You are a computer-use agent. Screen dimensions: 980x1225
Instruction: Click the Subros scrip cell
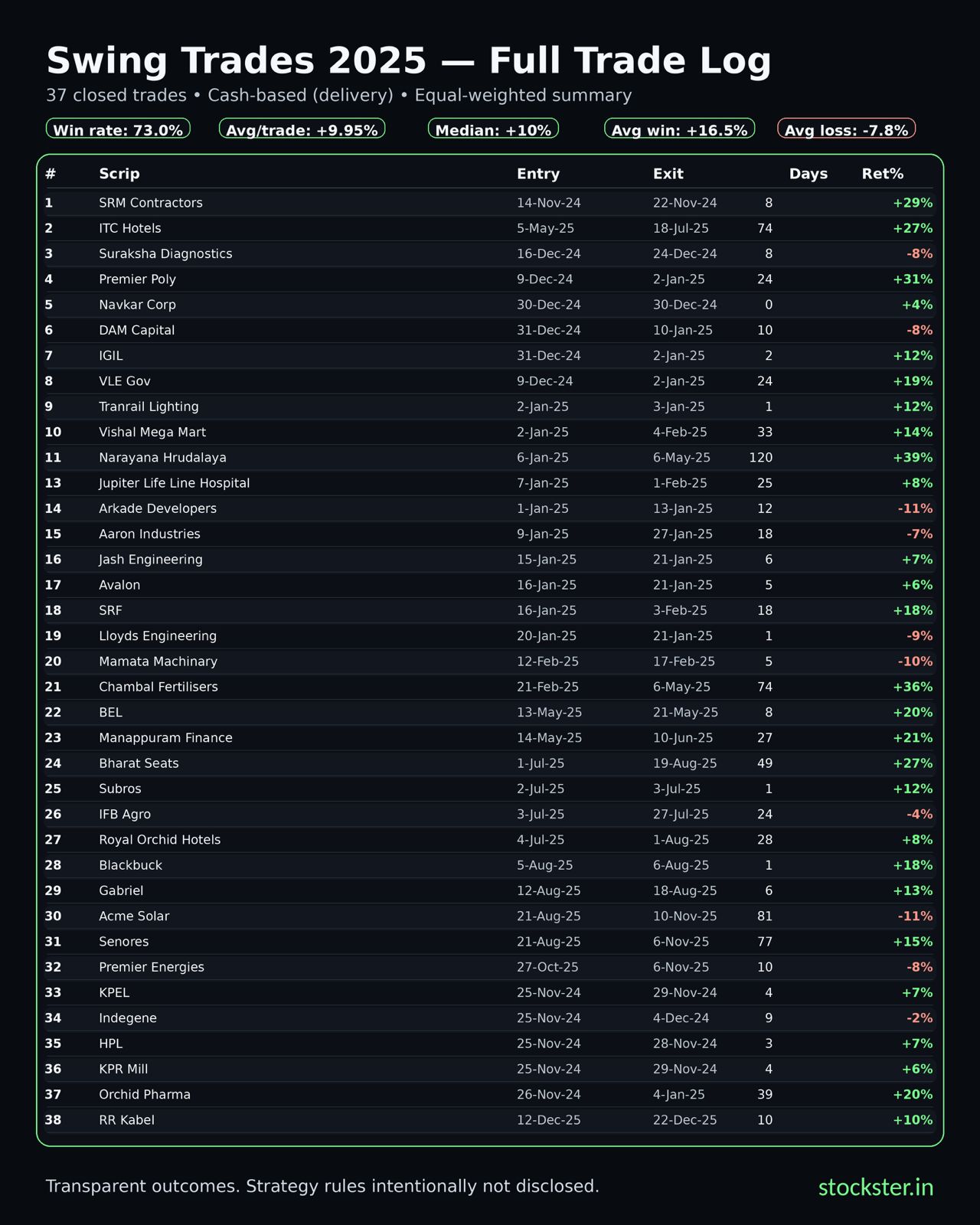pyautogui.click(x=120, y=789)
